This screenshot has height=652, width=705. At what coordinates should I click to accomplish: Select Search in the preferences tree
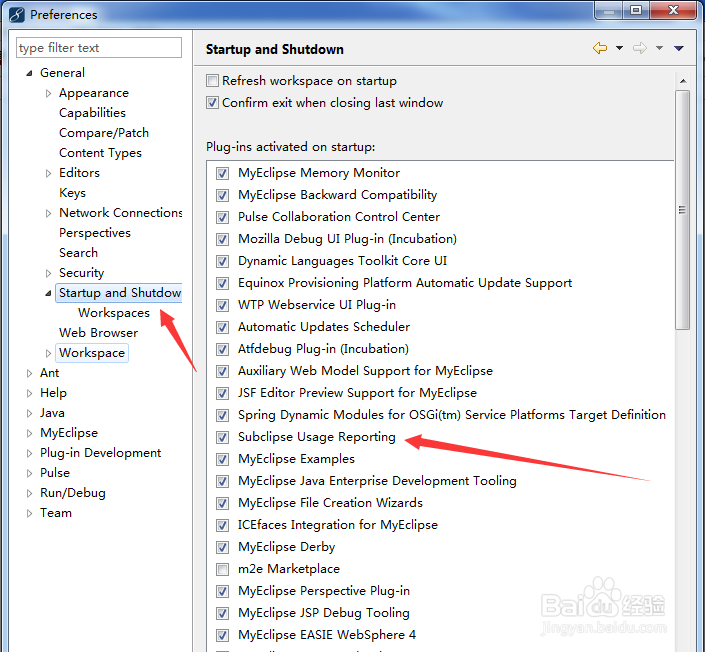pos(78,253)
